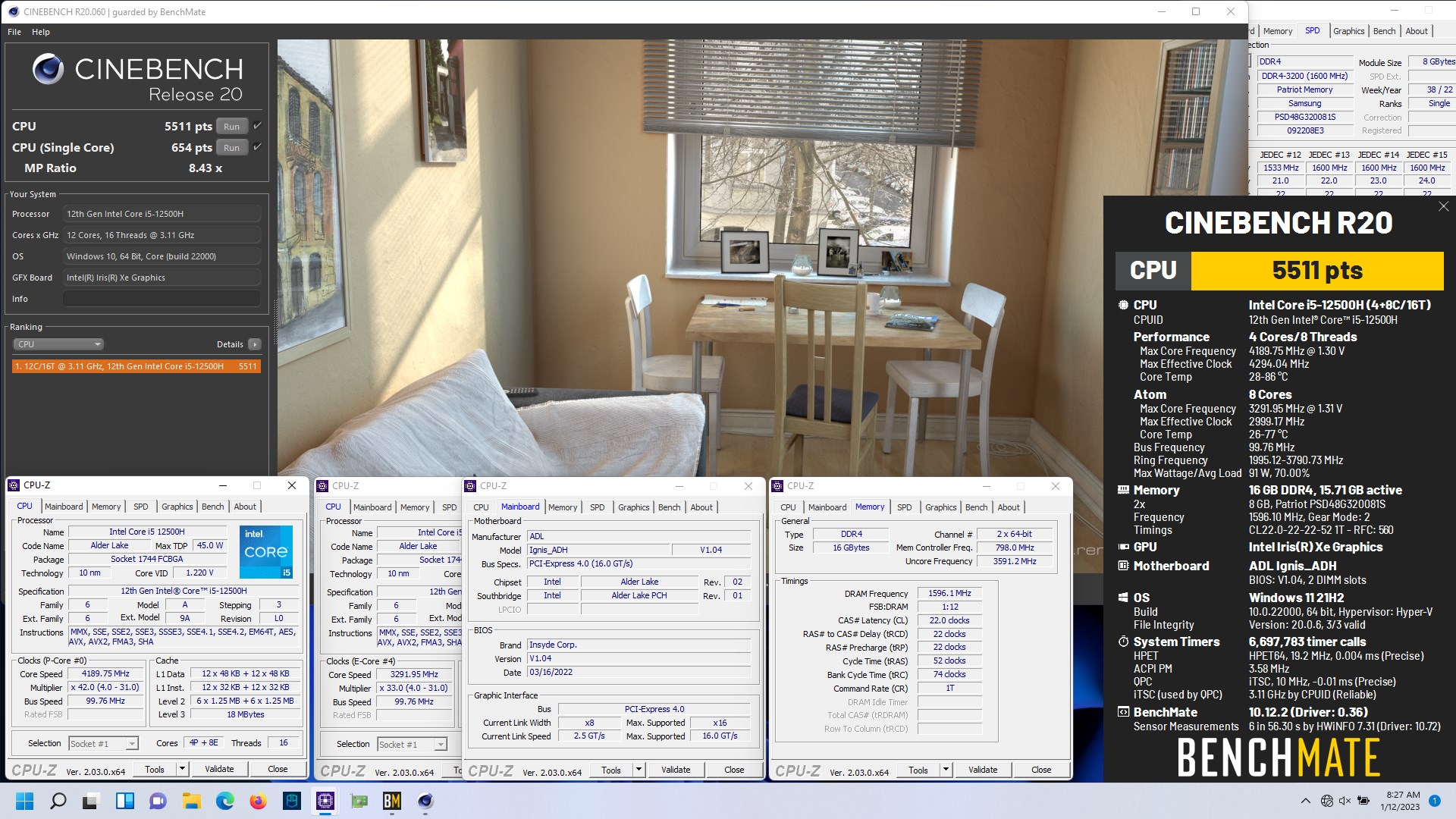Click Tools button in Memory CPU-Z window
Screen dimensions: 1456x819
tap(918, 770)
